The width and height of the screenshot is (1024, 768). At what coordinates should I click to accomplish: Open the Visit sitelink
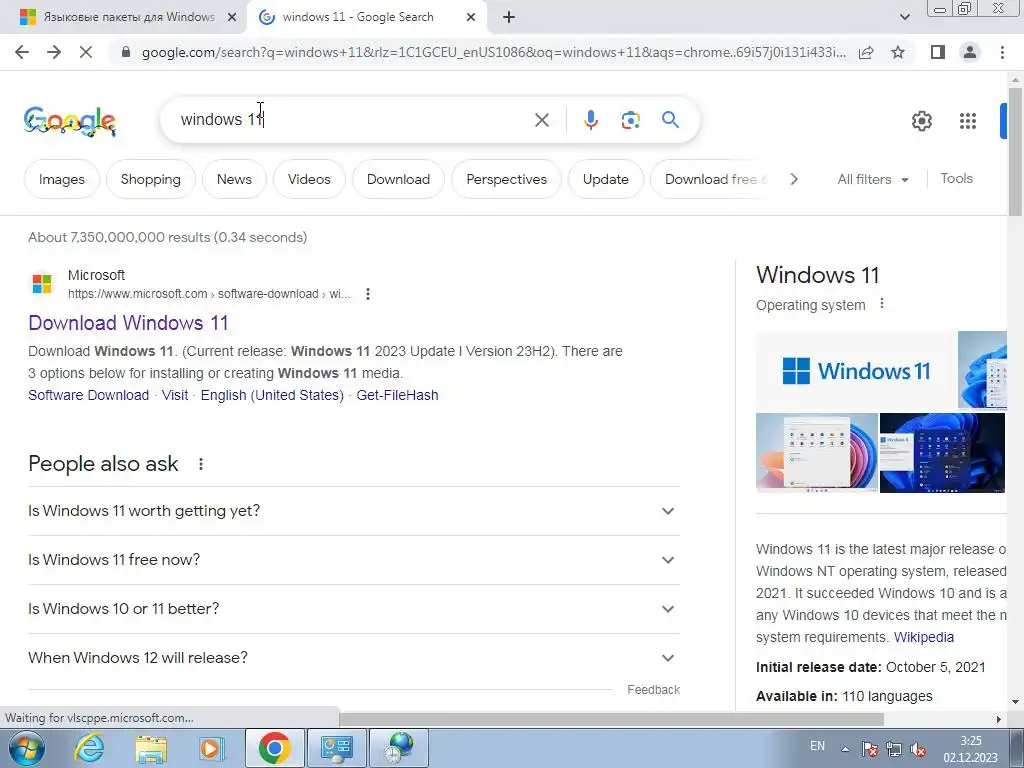tap(174, 395)
